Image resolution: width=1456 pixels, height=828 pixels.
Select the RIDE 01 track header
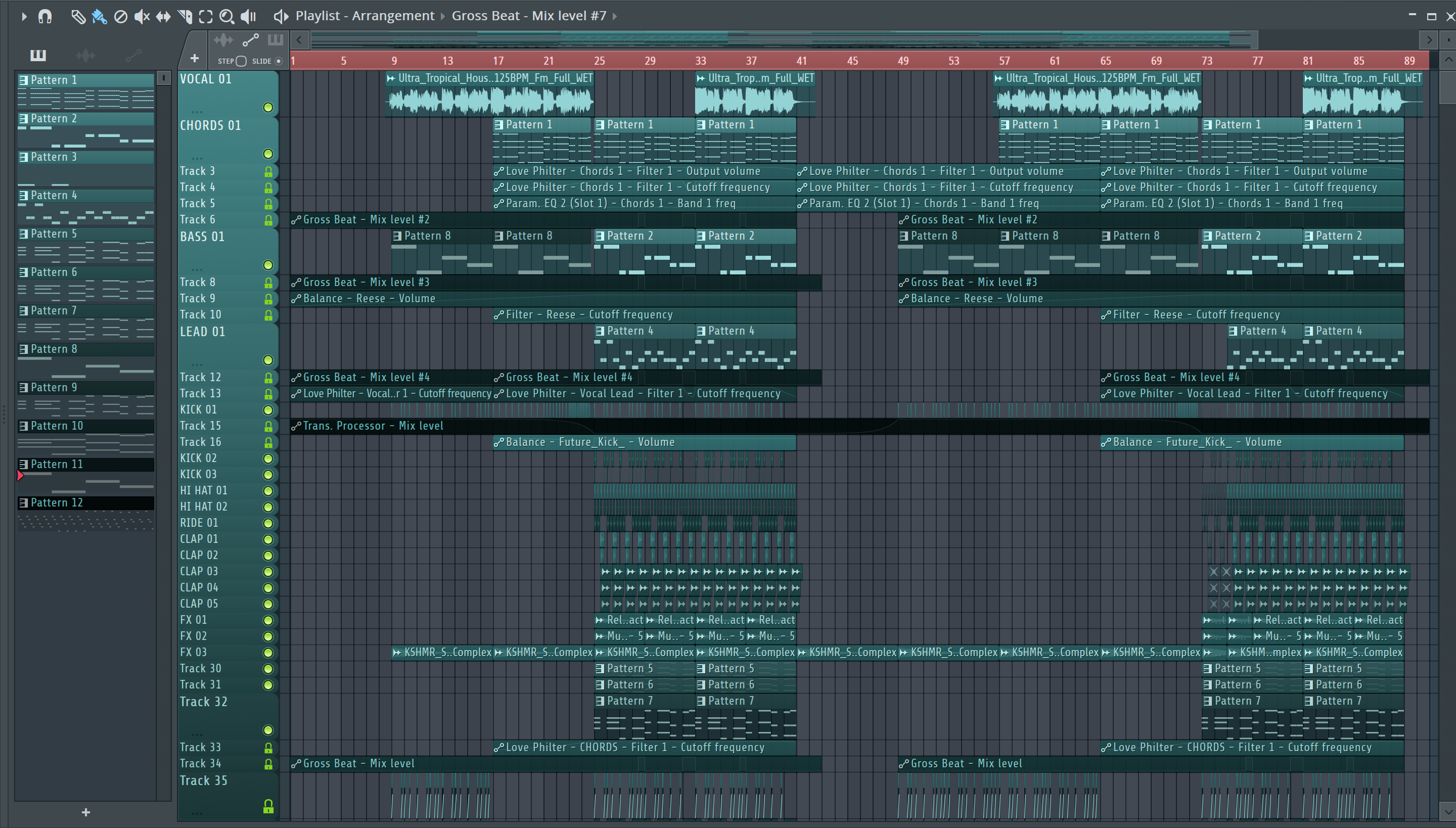coord(227,523)
